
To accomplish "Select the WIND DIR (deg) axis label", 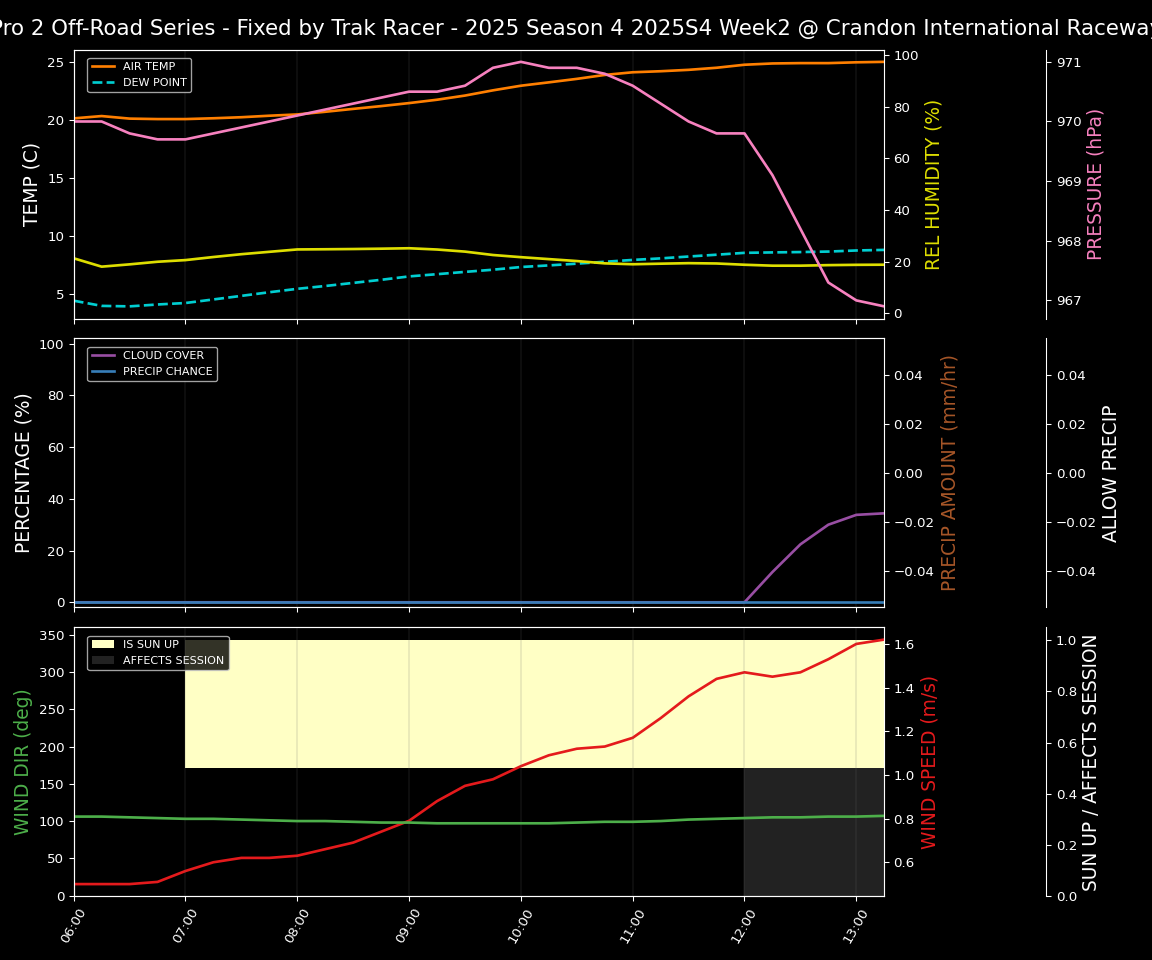I will (22, 761).
